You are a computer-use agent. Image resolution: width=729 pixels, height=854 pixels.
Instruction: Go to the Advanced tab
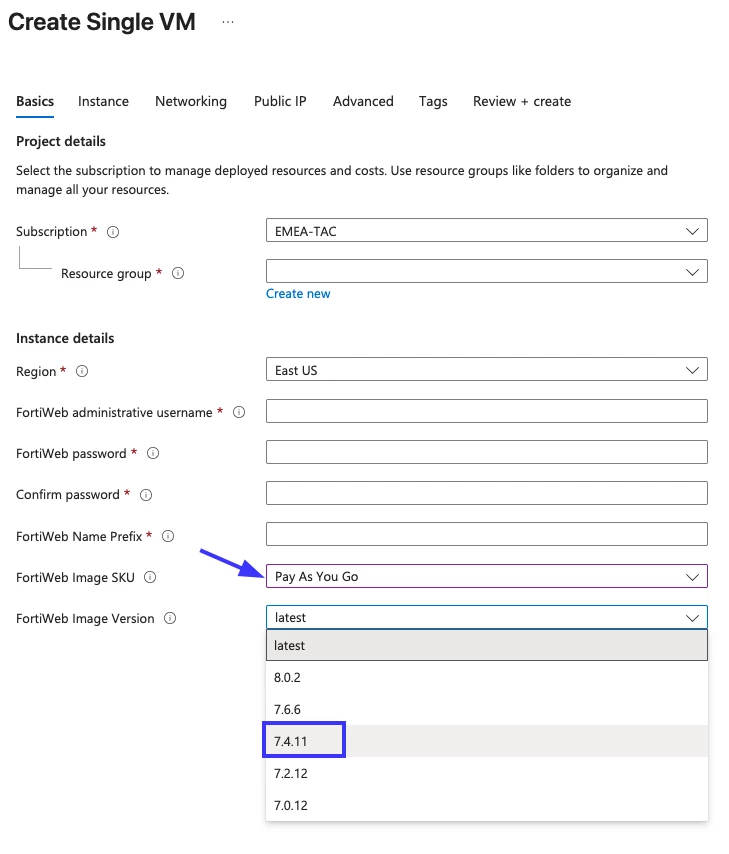point(363,102)
